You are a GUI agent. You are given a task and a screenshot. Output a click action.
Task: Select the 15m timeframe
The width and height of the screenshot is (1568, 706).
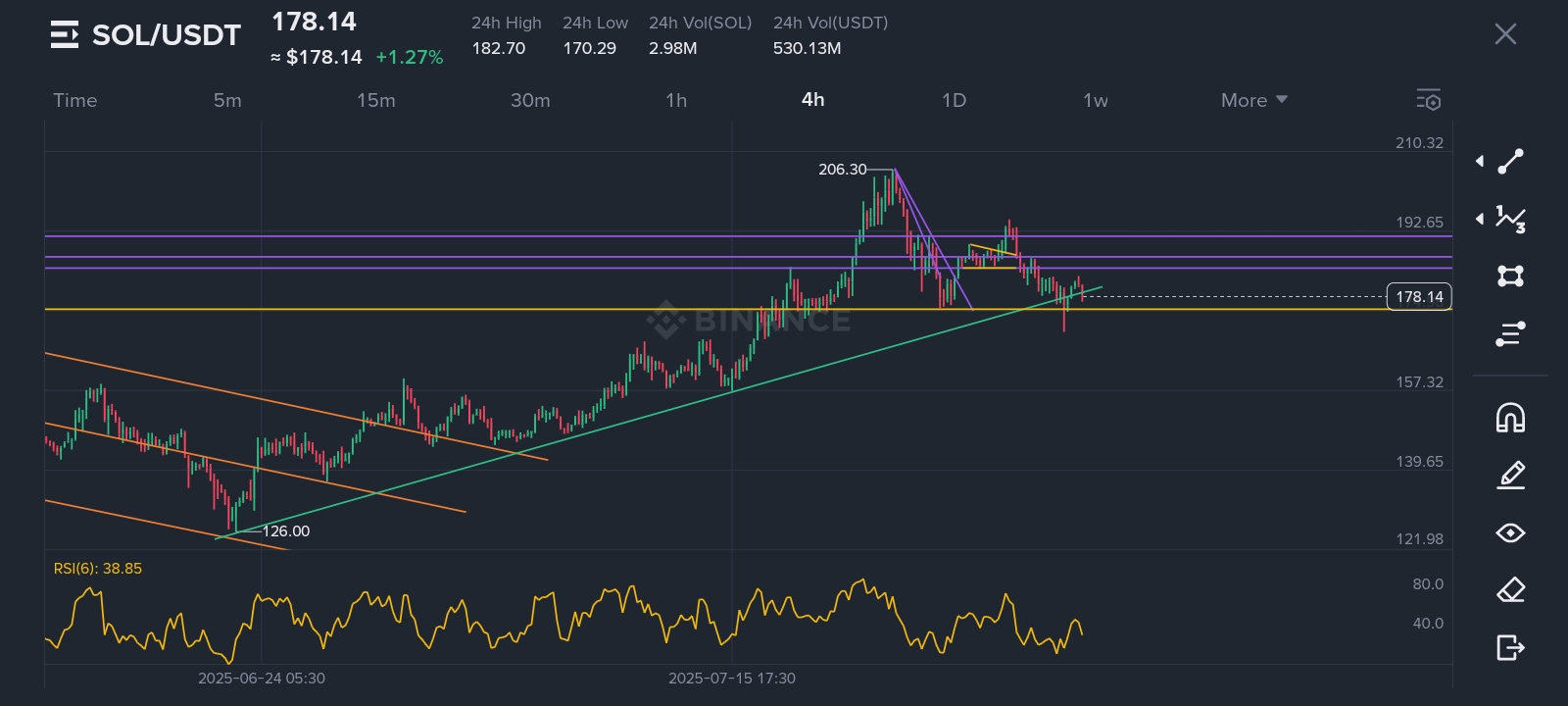[x=376, y=100]
